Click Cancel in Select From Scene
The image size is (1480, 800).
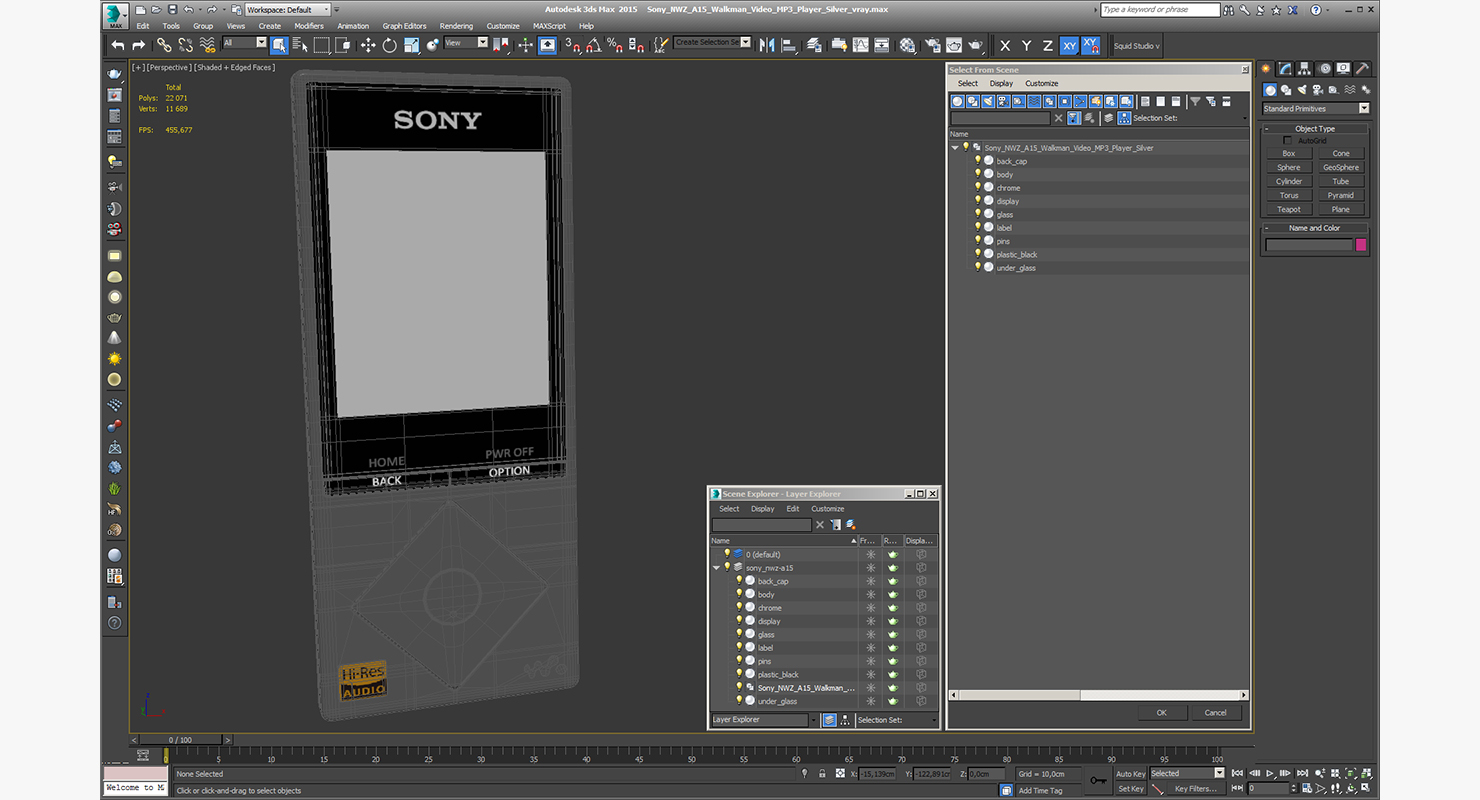click(1215, 713)
